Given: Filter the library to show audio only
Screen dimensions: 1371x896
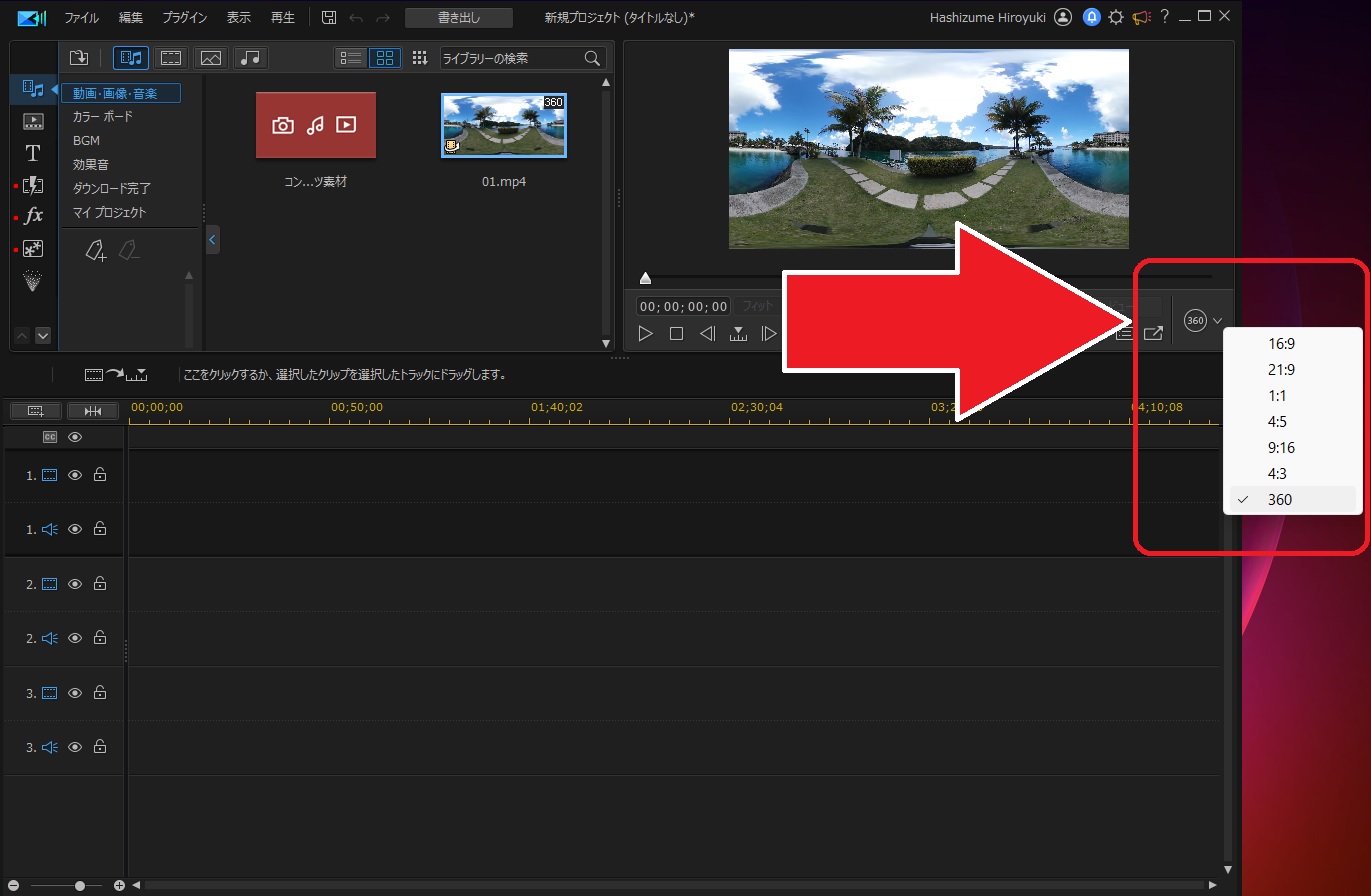Looking at the screenshot, I should 251,58.
